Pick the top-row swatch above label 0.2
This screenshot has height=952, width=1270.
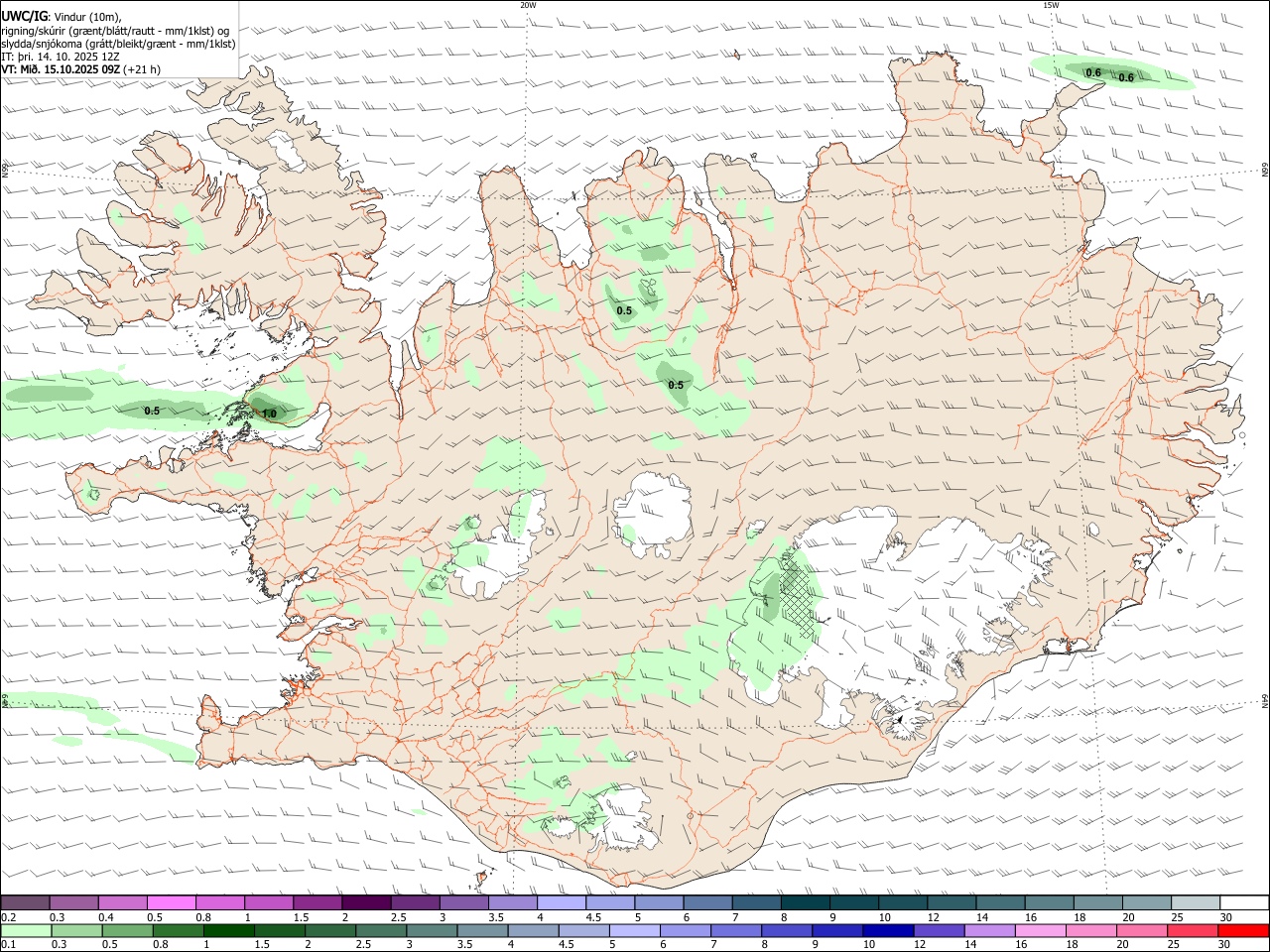(x=25, y=902)
